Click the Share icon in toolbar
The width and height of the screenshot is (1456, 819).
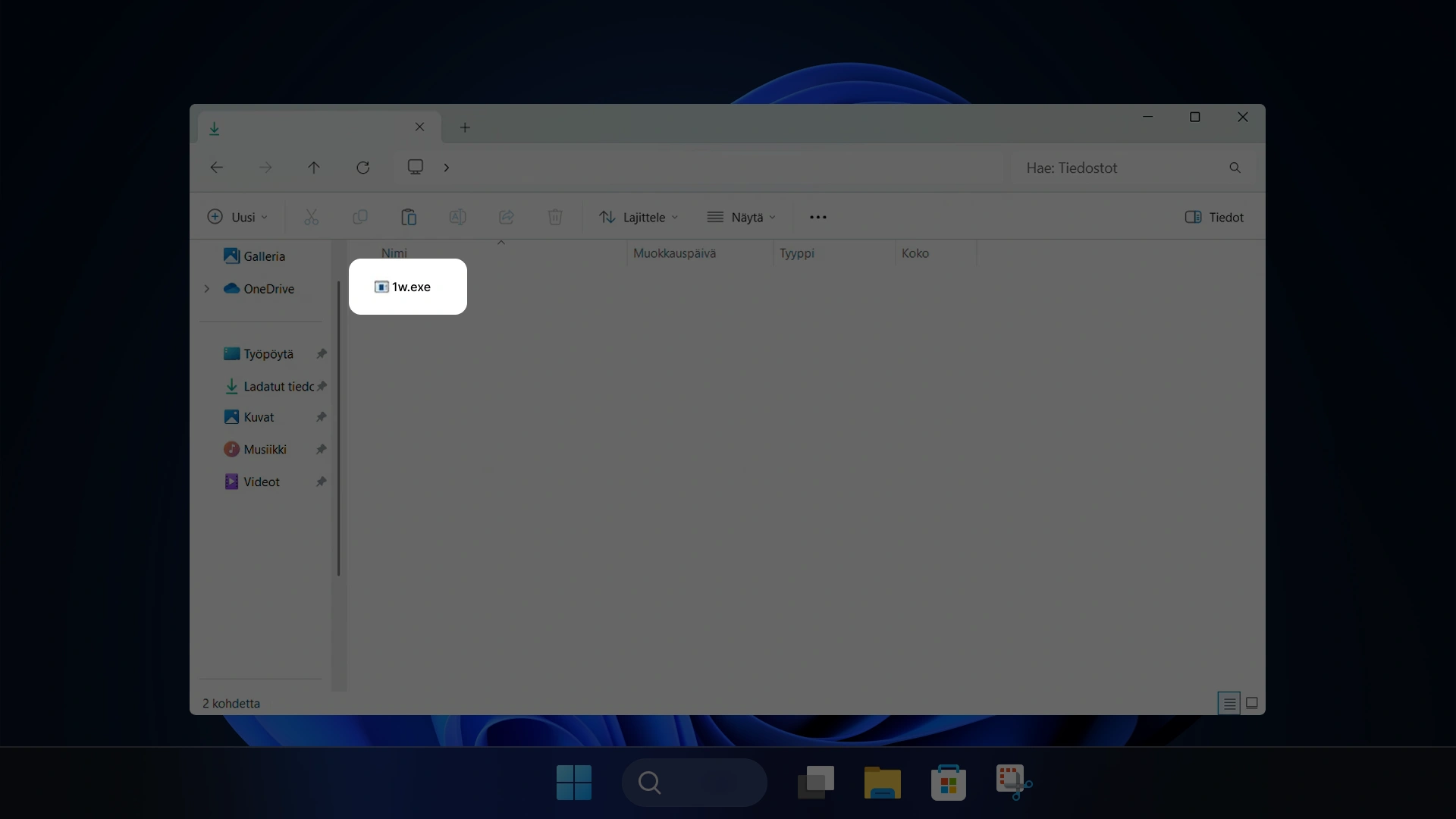[507, 217]
